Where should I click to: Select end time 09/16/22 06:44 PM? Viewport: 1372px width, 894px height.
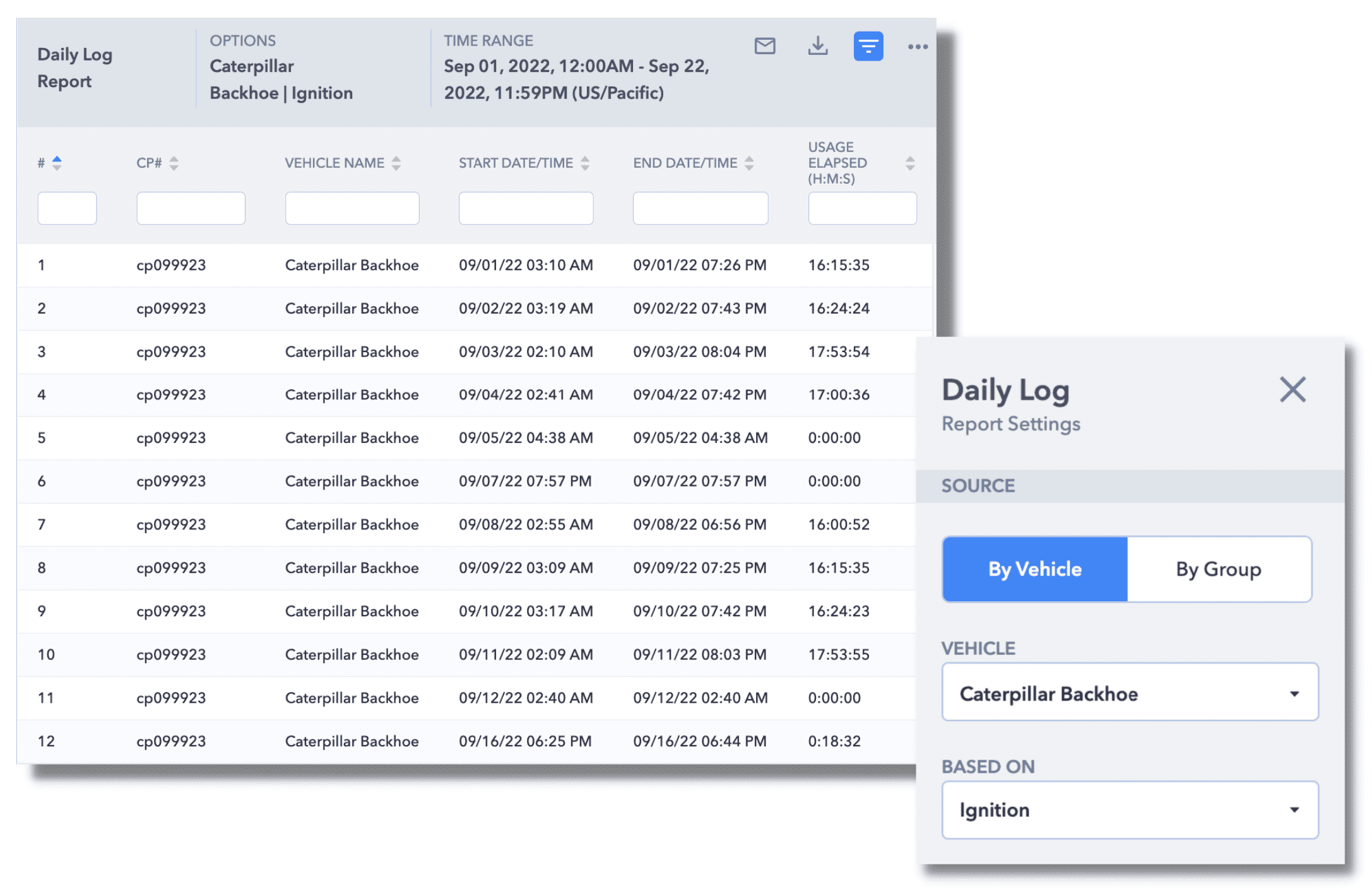pos(700,741)
